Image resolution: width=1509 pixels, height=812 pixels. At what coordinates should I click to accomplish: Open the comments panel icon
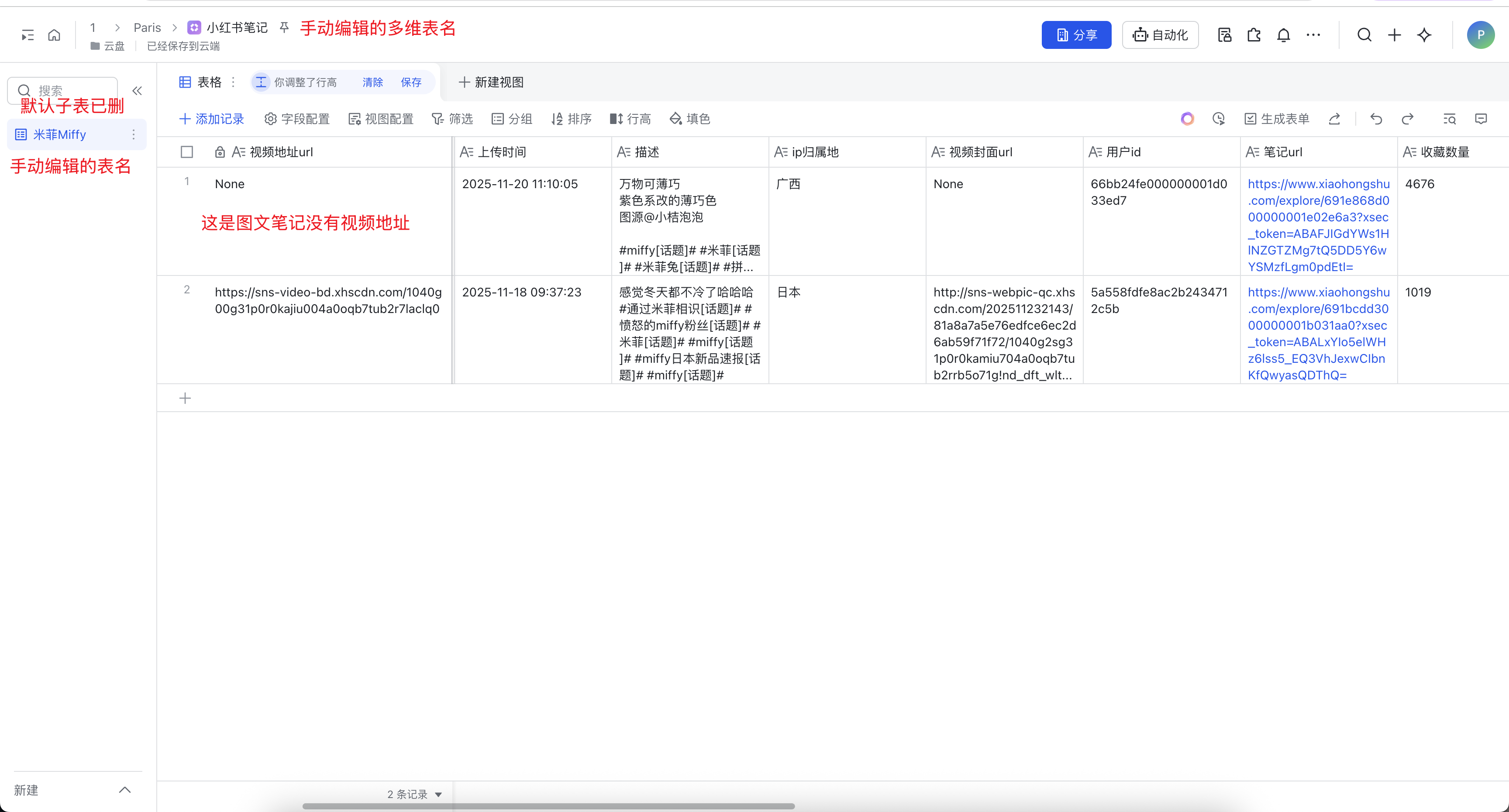click(1480, 119)
